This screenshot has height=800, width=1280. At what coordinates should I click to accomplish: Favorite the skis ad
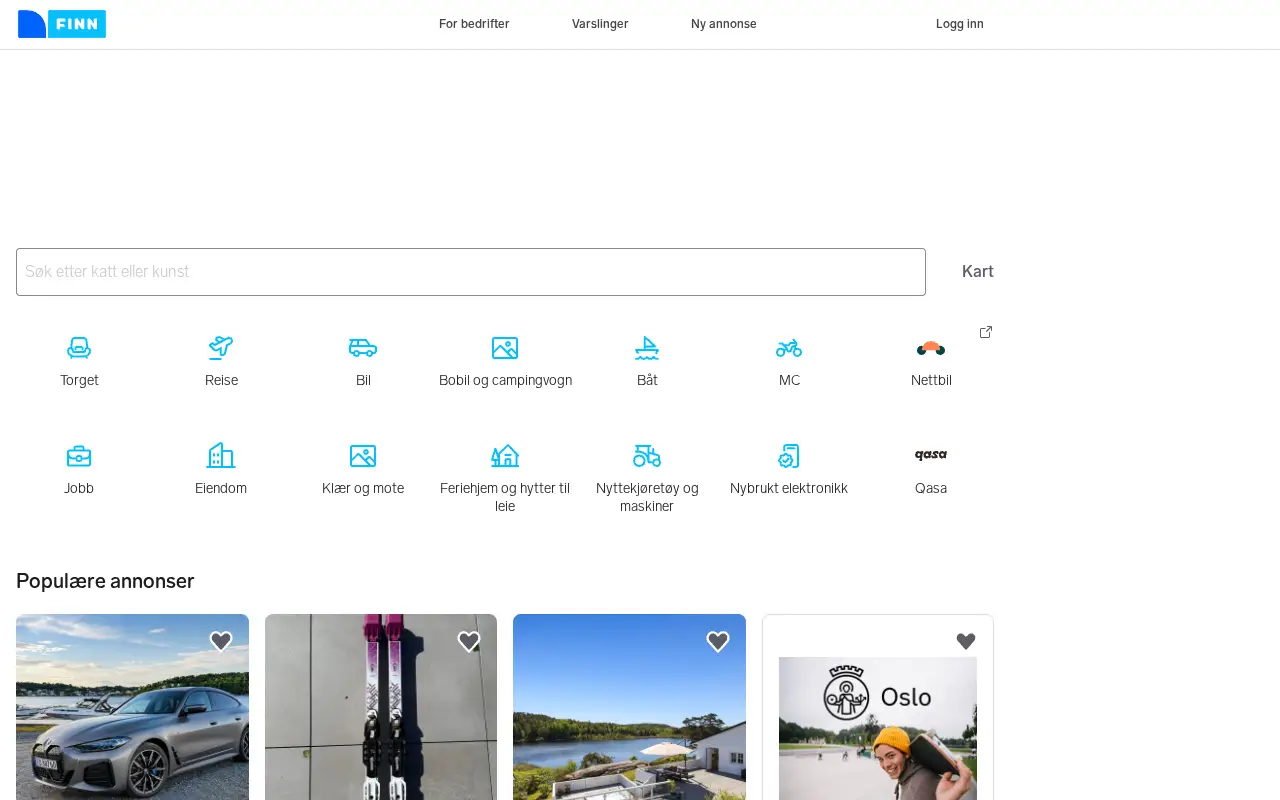pos(469,641)
